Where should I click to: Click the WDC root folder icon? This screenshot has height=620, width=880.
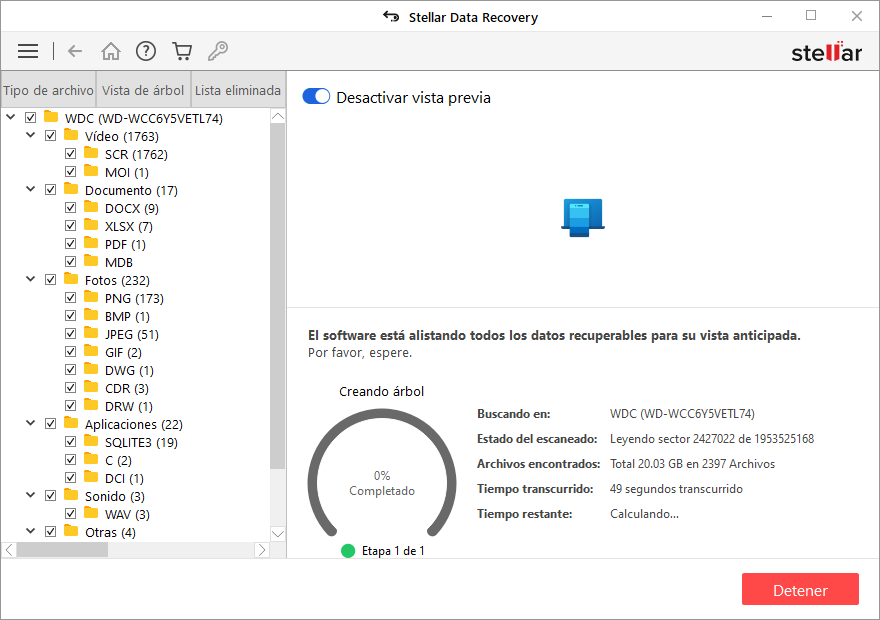click(x=51, y=117)
